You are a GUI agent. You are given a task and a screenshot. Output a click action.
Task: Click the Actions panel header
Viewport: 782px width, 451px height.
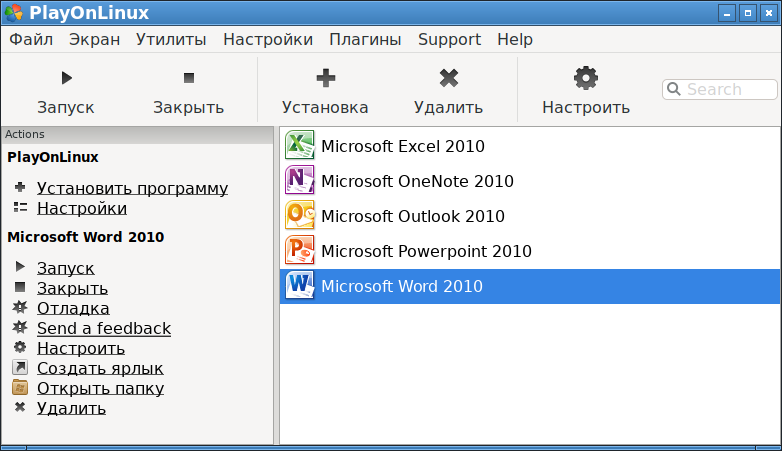137,135
